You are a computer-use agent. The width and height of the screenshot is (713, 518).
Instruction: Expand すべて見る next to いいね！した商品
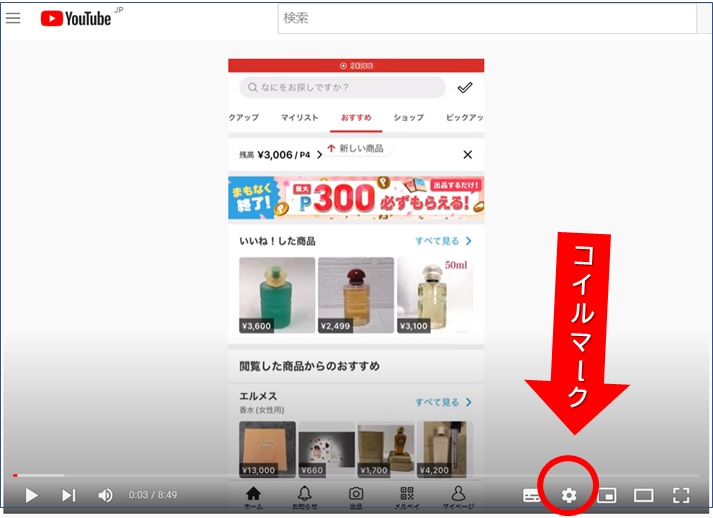pyautogui.click(x=443, y=241)
